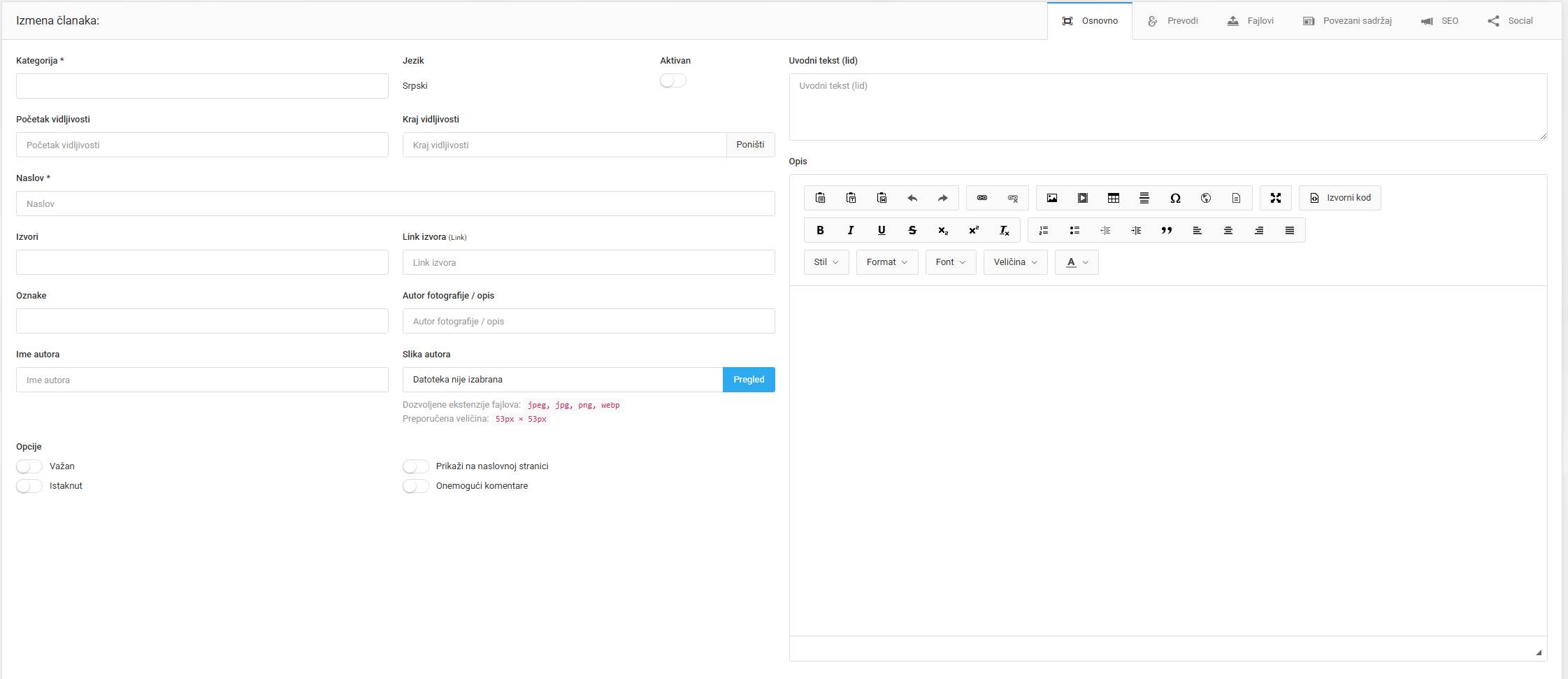Viewport: 1568px width, 679px height.
Task: Insert special character with the Omega icon
Action: click(1175, 198)
